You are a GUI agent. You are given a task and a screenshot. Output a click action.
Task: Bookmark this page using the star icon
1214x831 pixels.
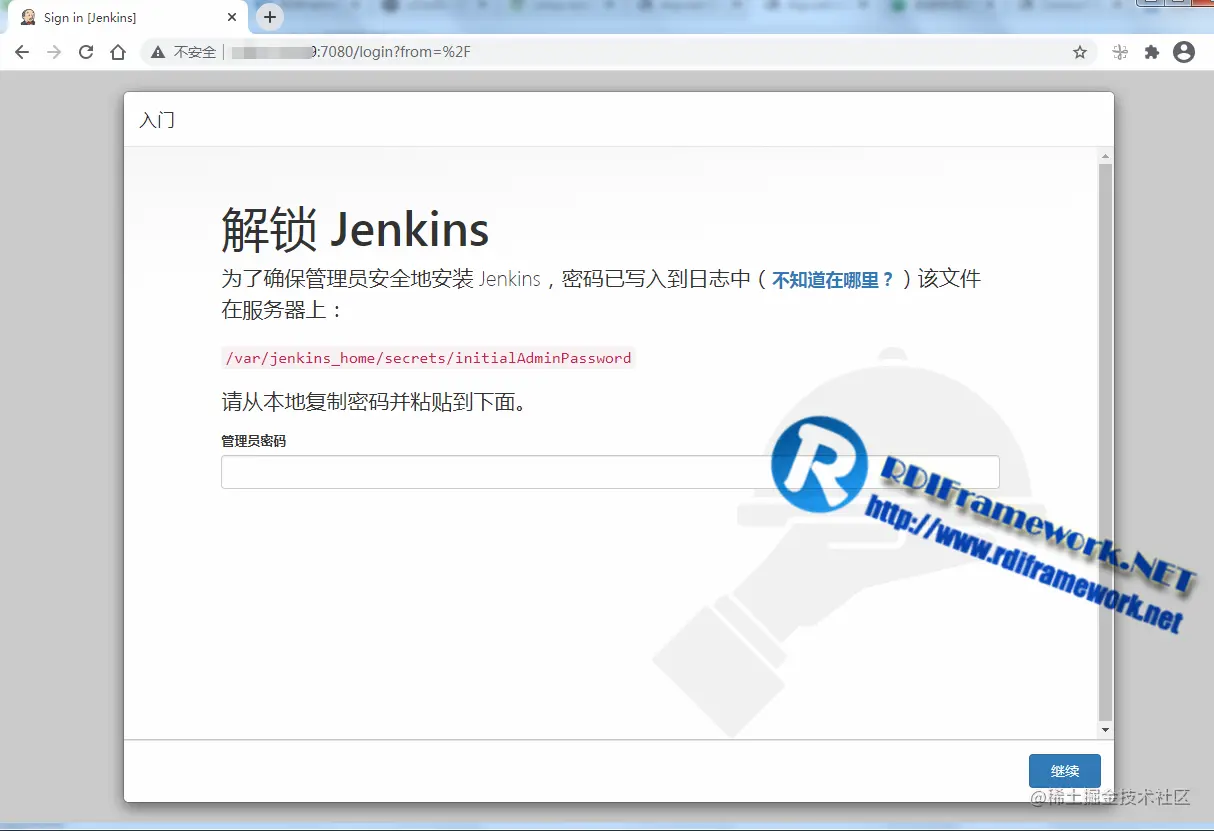point(1079,51)
